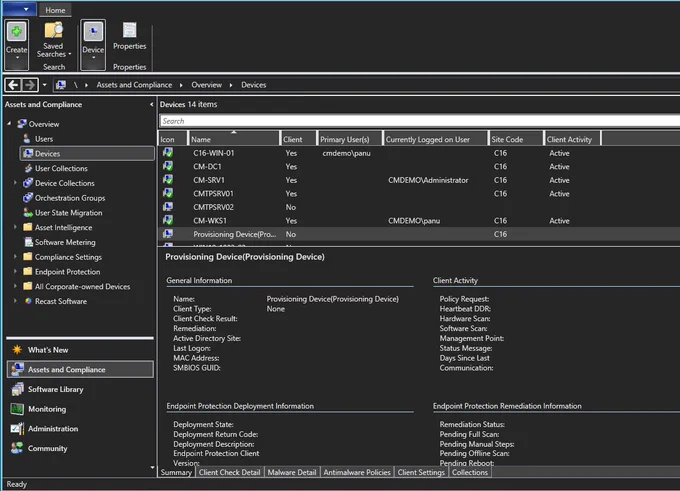This screenshot has height=491, width=680.
Task: Click the User Collections tree icon
Action: click(28, 168)
